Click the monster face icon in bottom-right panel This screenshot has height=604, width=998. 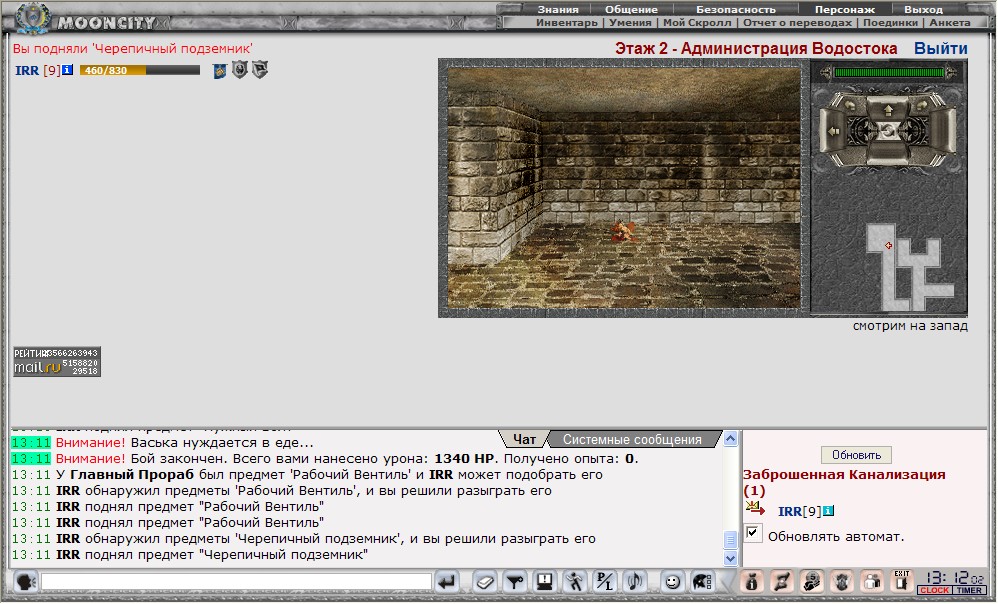841,582
